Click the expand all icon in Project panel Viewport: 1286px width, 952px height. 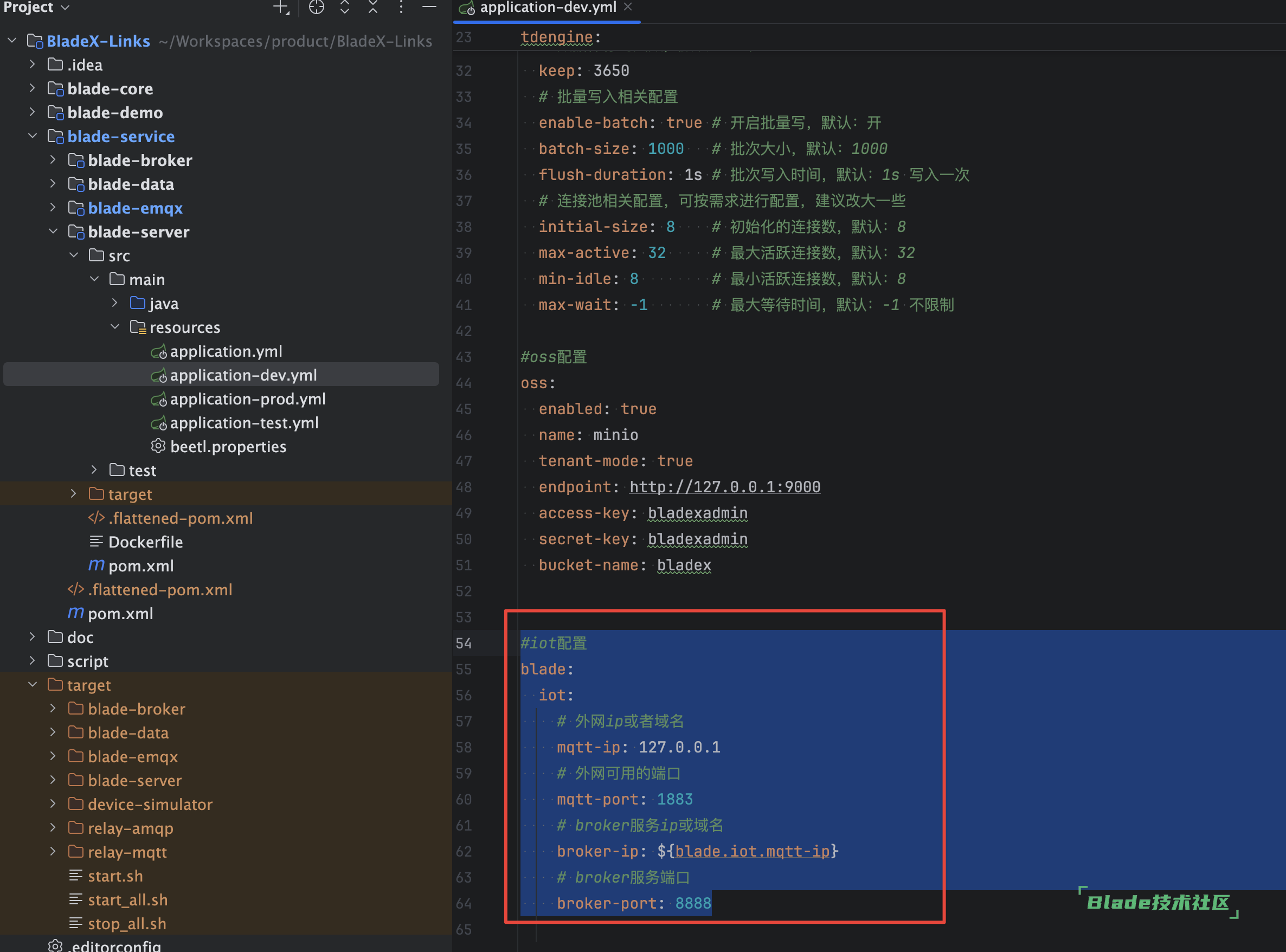pyautogui.click(x=345, y=8)
